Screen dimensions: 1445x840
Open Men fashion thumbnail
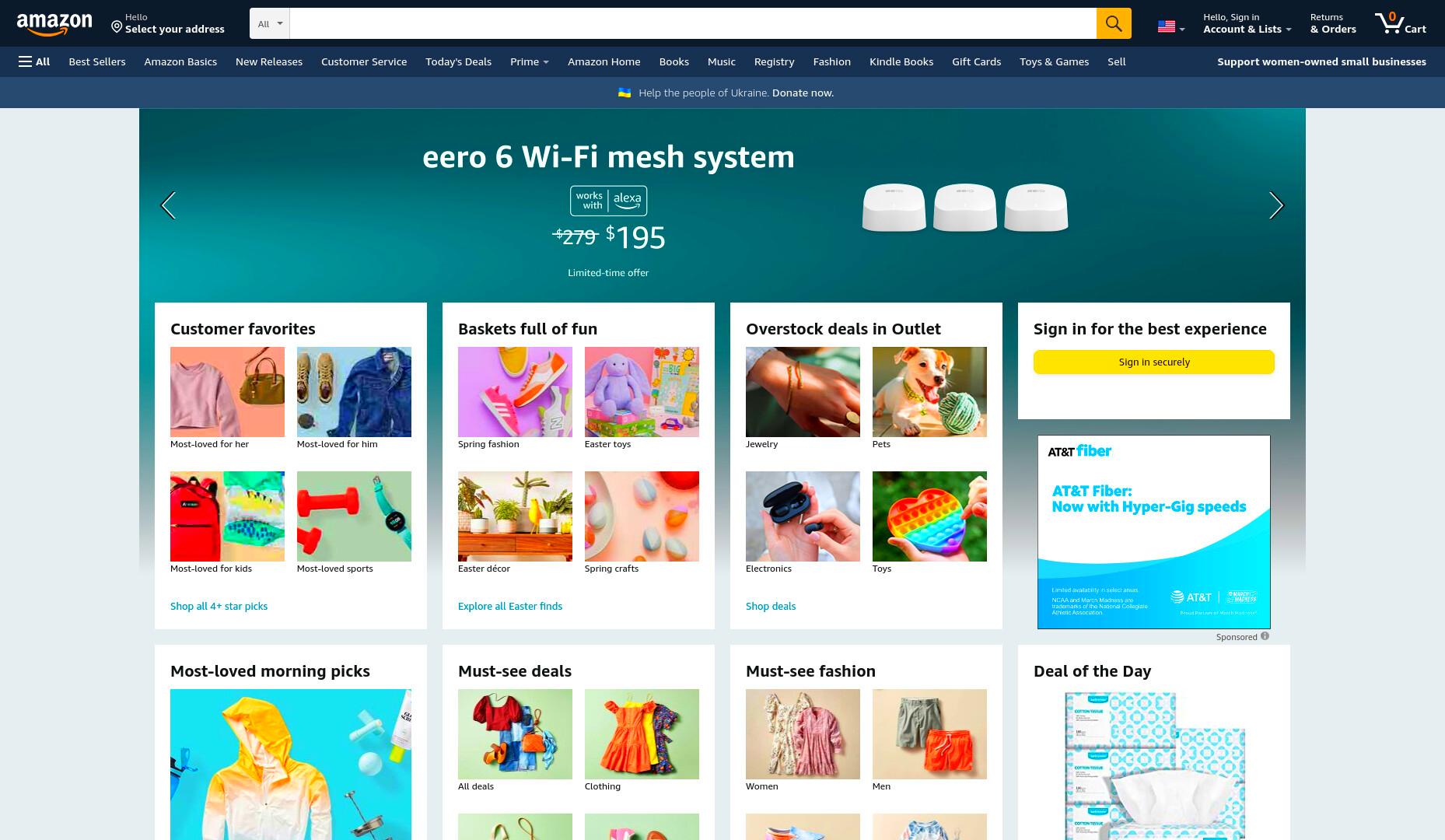coord(929,734)
